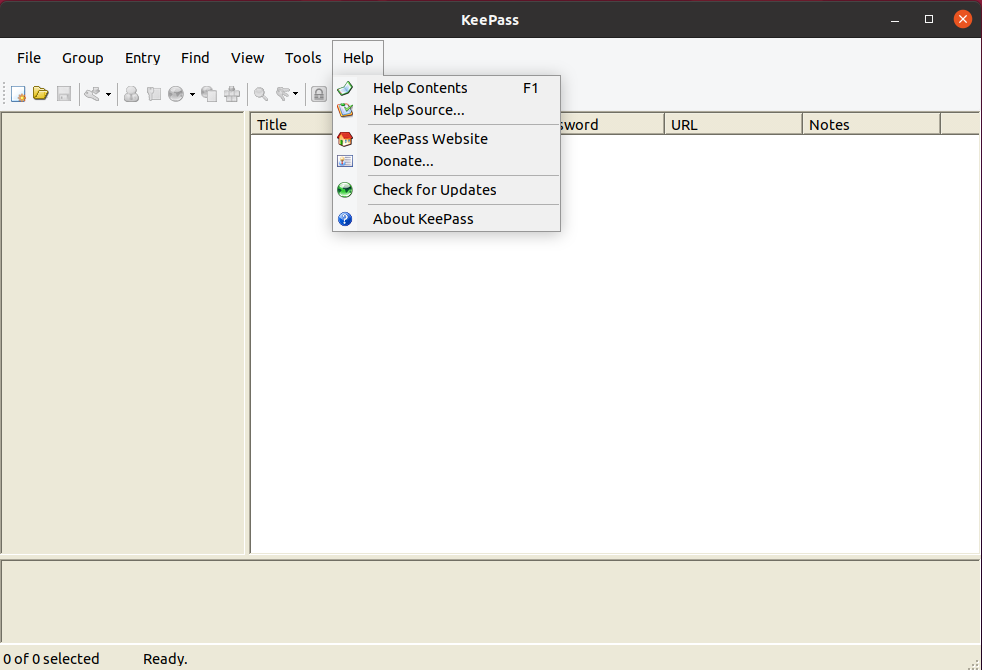Open About KeePass from Help menu
Screen dimensions: 982x670
coord(447,219)
